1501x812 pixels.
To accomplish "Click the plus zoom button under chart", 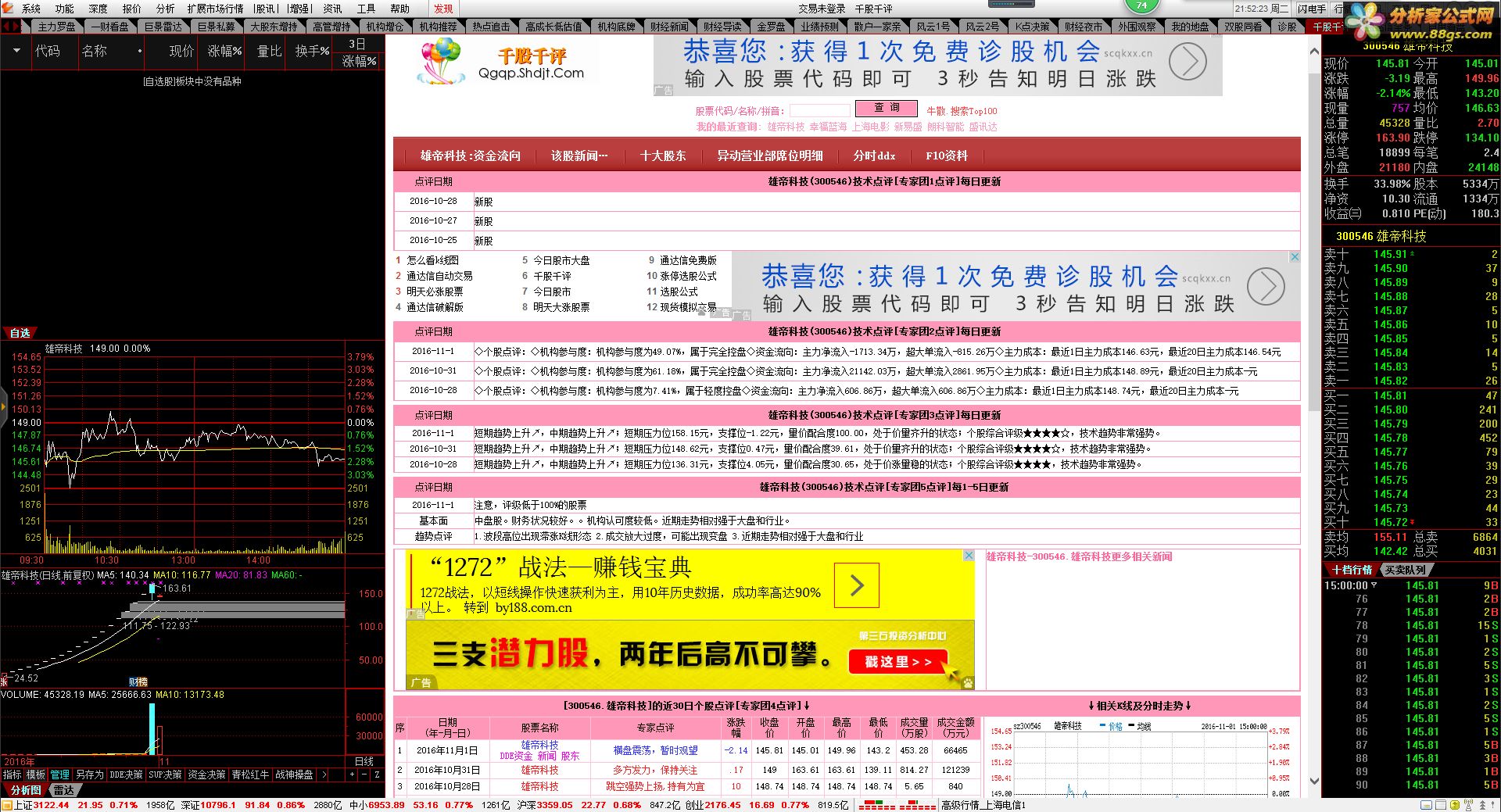I will pyautogui.click(x=352, y=774).
